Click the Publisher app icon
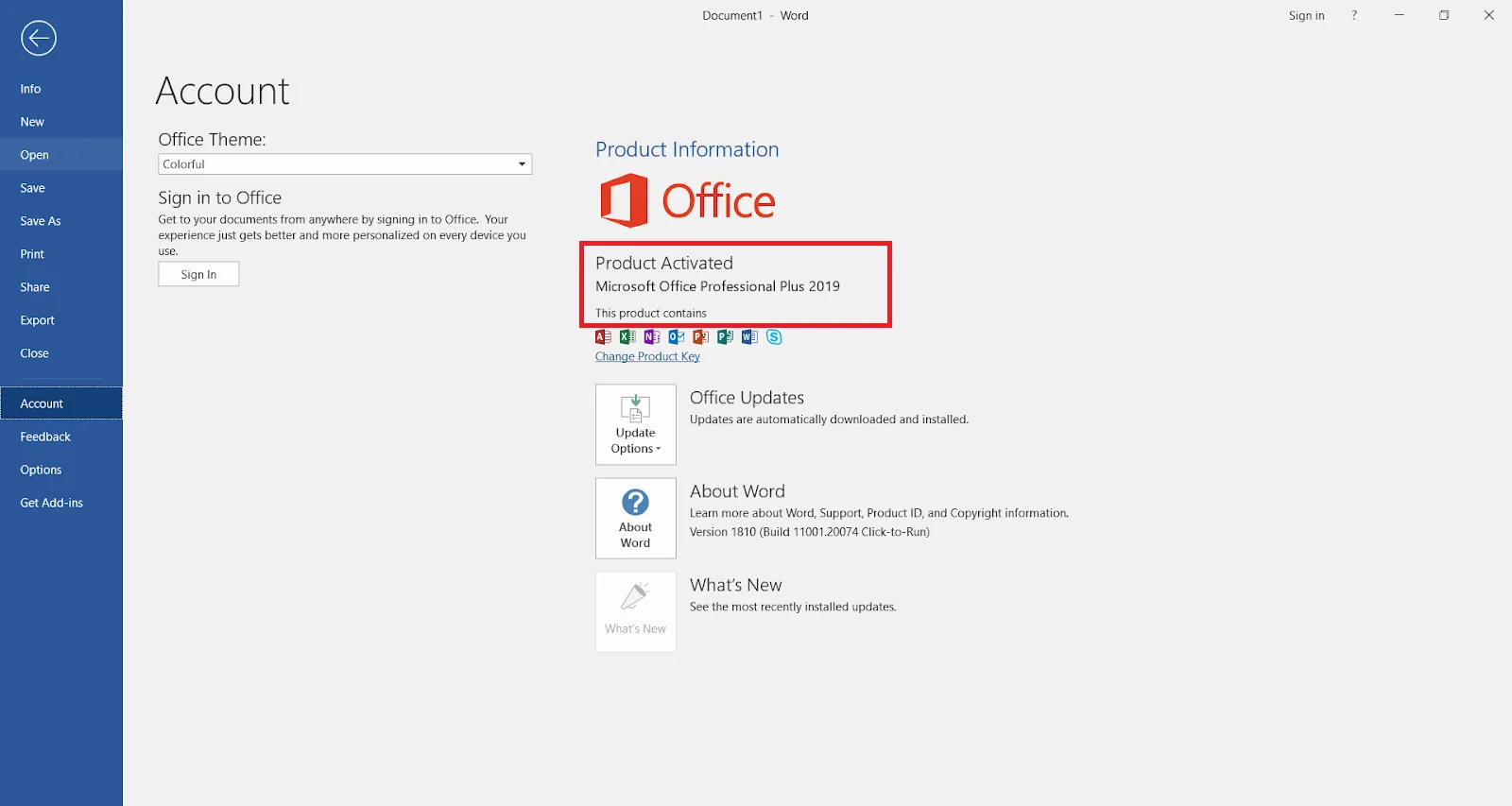Image resolution: width=1512 pixels, height=806 pixels. (x=725, y=337)
